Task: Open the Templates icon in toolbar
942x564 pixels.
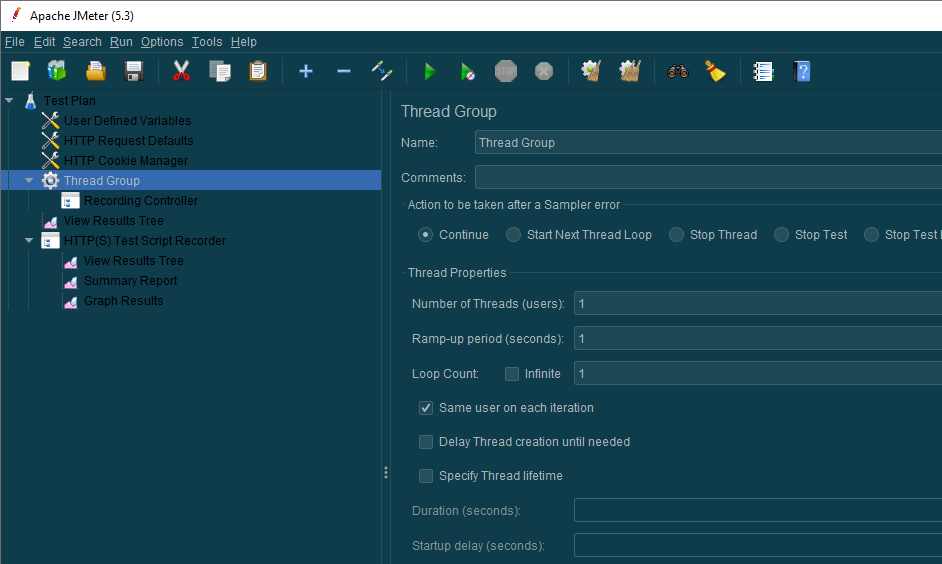Action: (57, 71)
